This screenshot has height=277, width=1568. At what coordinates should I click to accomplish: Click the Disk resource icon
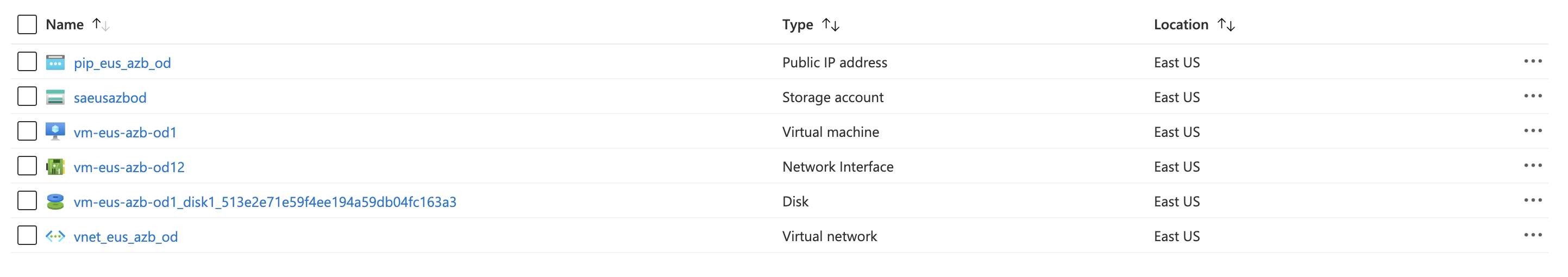(55, 202)
